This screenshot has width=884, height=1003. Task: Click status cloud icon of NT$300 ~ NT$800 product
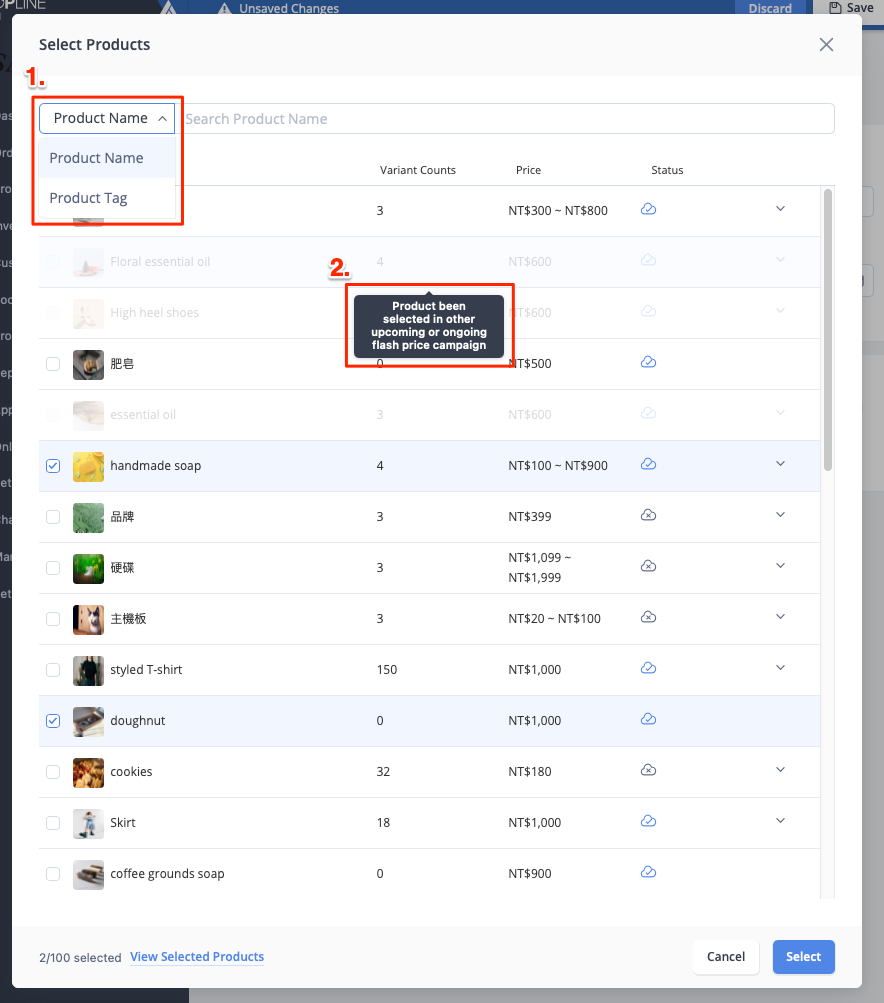tap(649, 209)
